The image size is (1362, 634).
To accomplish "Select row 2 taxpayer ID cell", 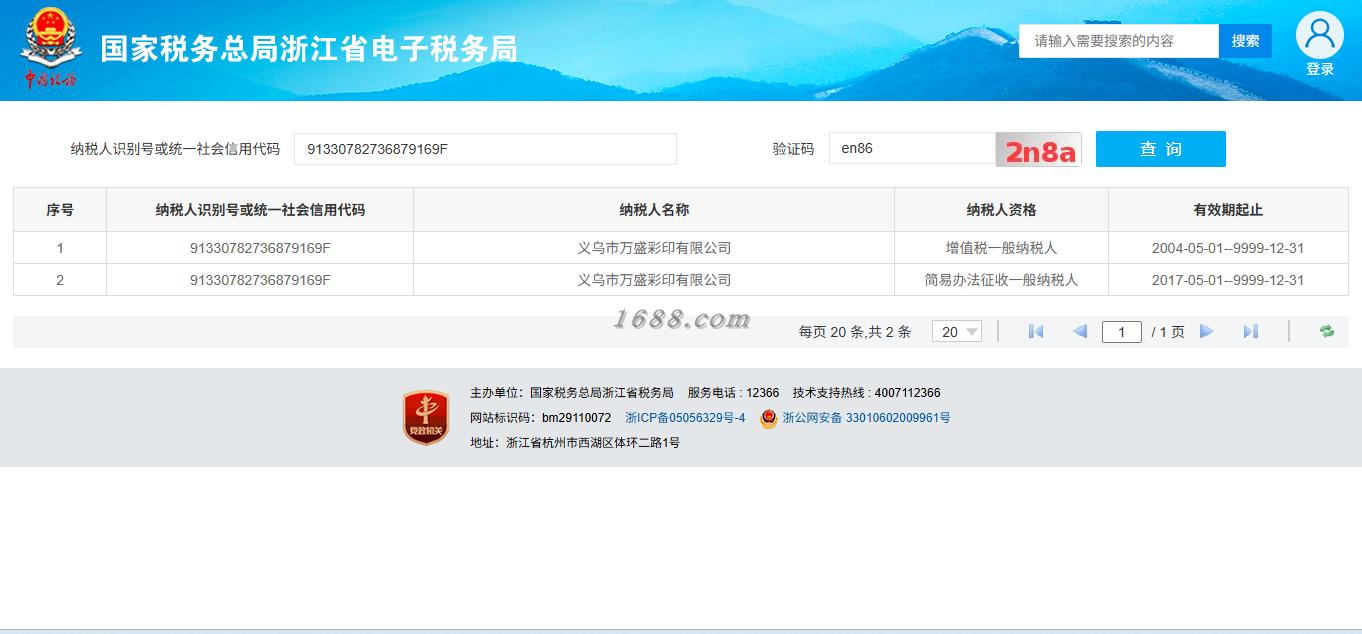I will click(x=260, y=280).
